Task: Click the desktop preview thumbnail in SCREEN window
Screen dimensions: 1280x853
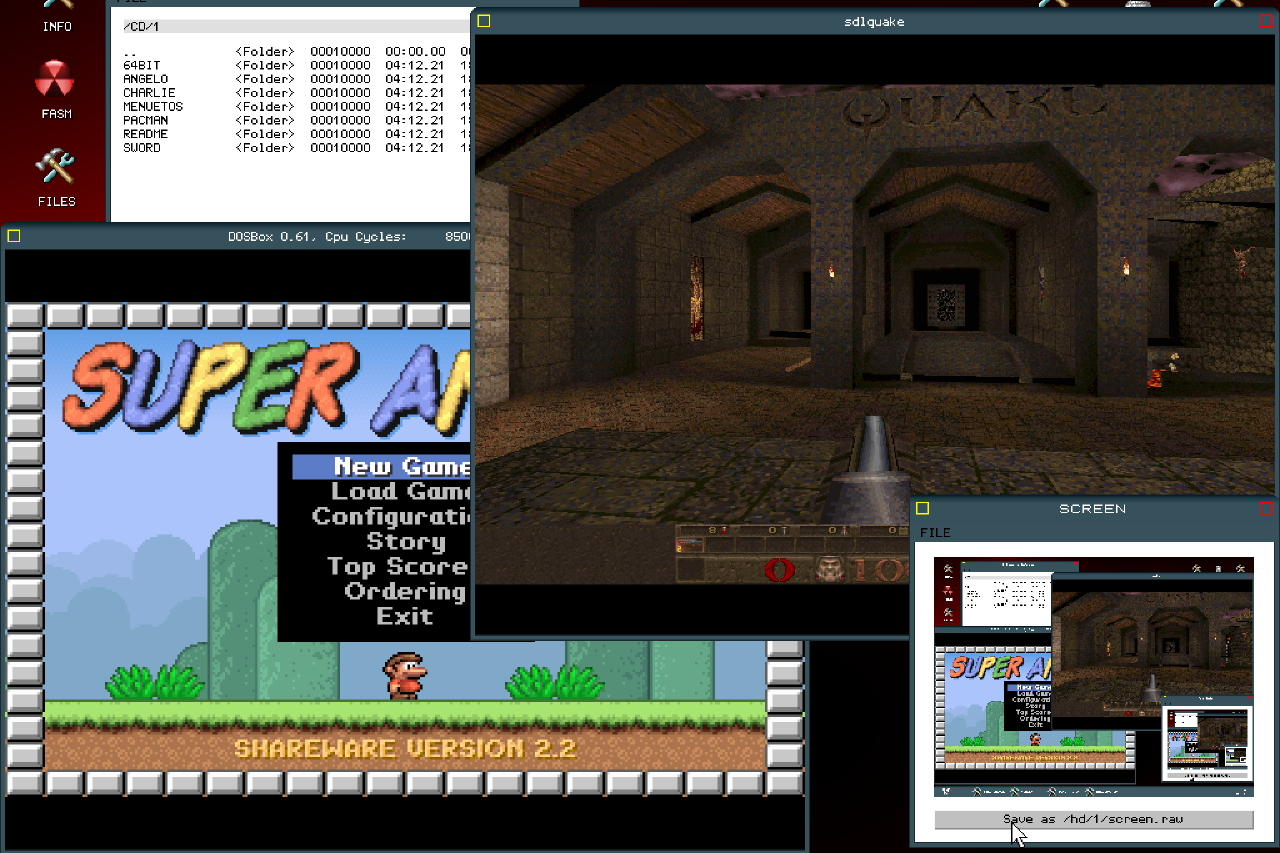Action: [x=1093, y=677]
